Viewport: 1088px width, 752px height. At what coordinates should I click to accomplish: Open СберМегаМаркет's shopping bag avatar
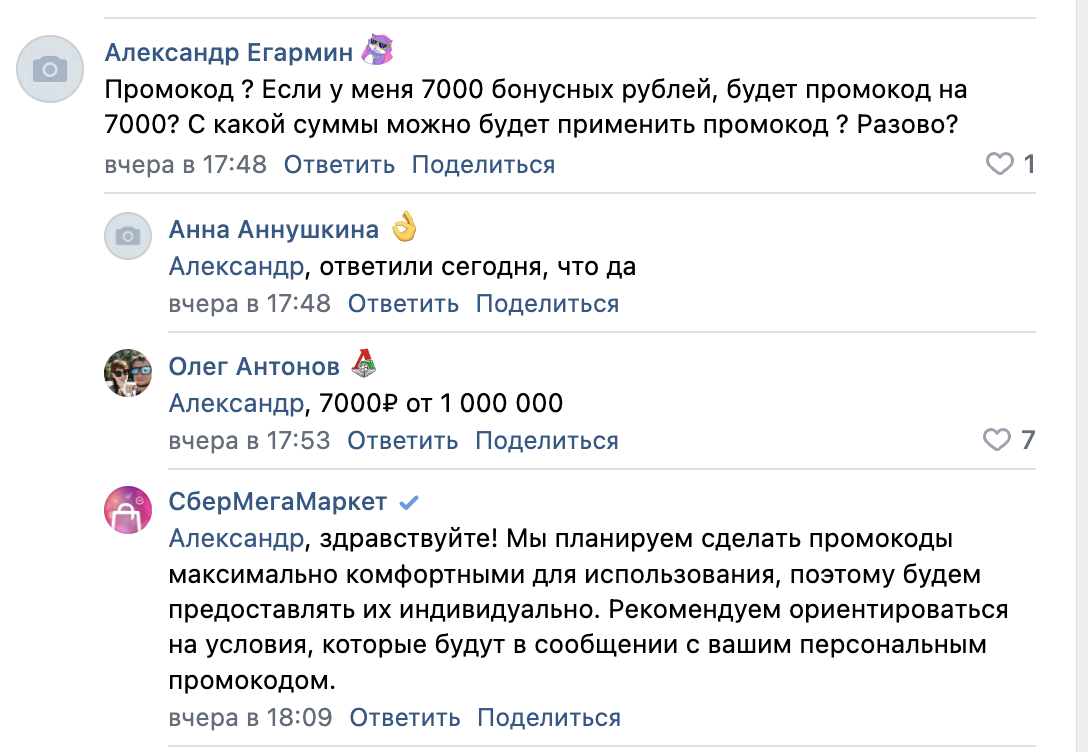pyautogui.click(x=128, y=510)
